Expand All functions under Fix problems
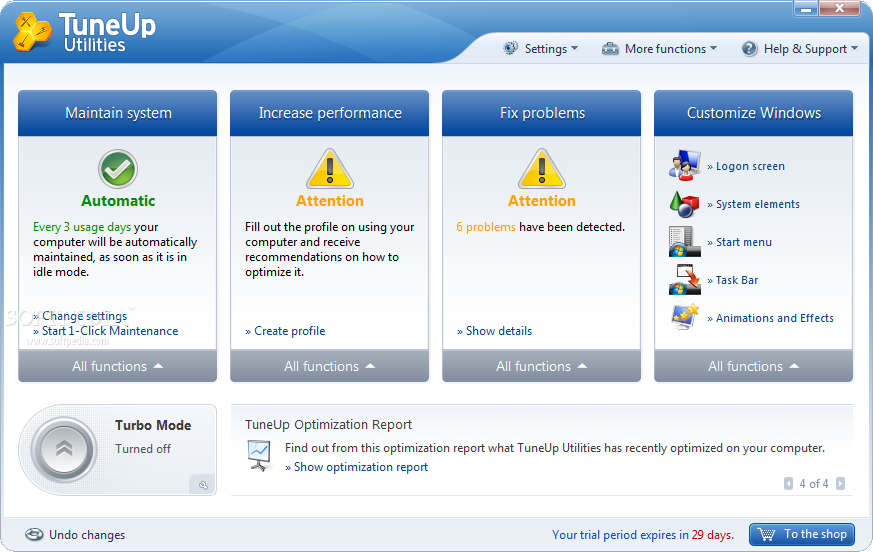Viewport: 873px width, 552px height. [x=542, y=366]
